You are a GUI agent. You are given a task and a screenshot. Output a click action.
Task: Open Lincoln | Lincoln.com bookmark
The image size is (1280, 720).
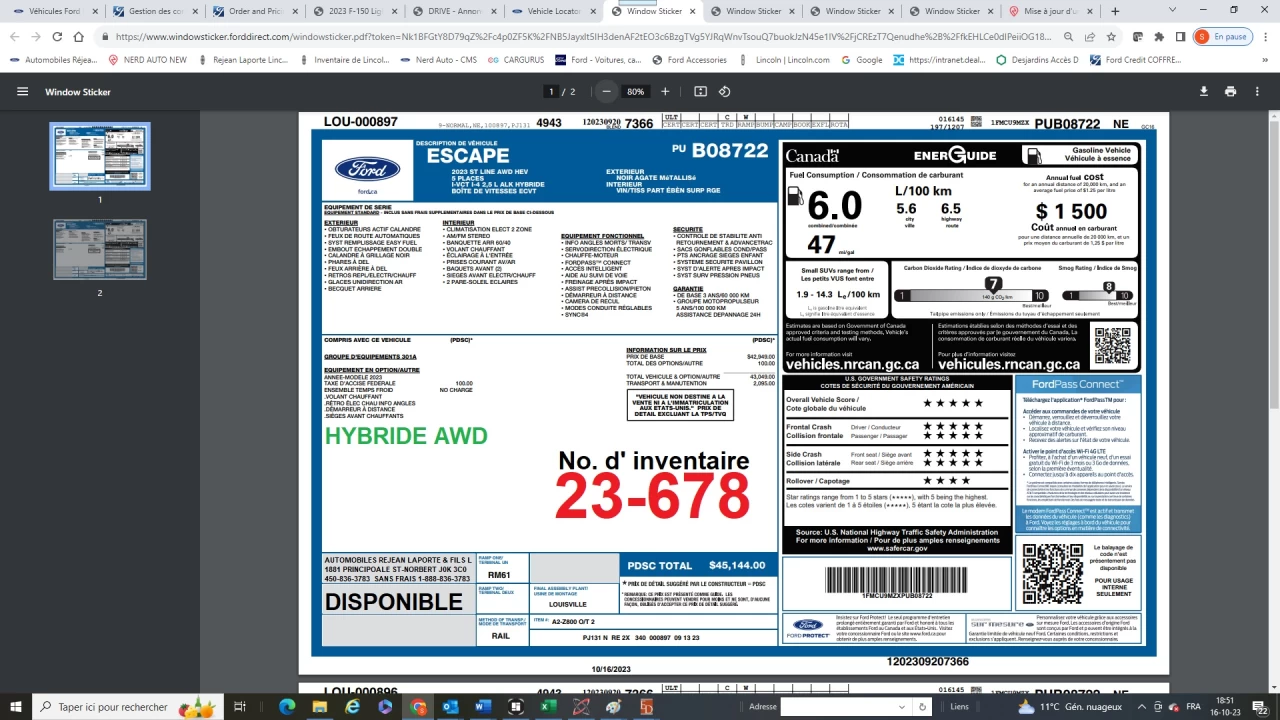[x=785, y=60]
